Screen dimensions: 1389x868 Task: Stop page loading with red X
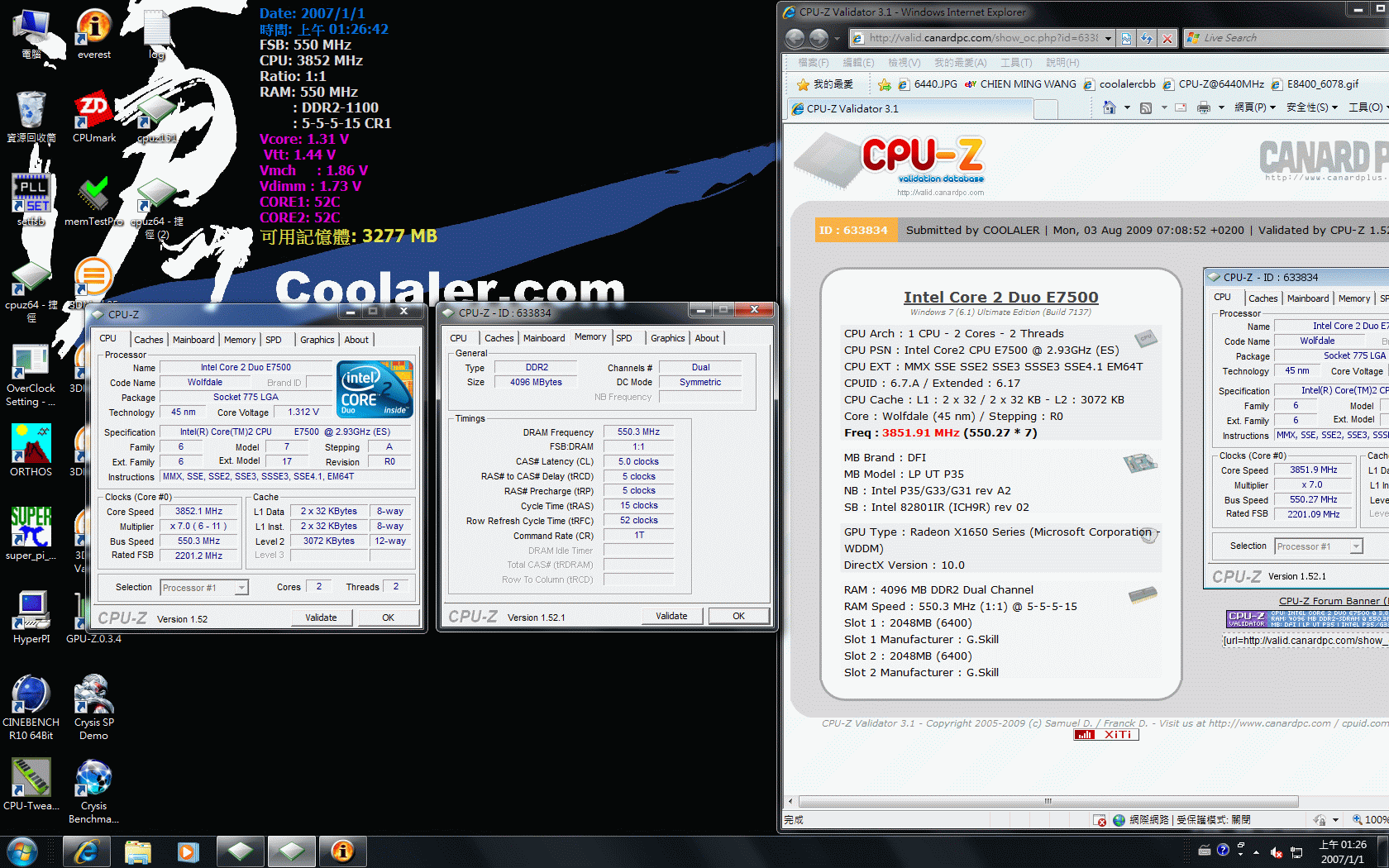pos(1167,38)
